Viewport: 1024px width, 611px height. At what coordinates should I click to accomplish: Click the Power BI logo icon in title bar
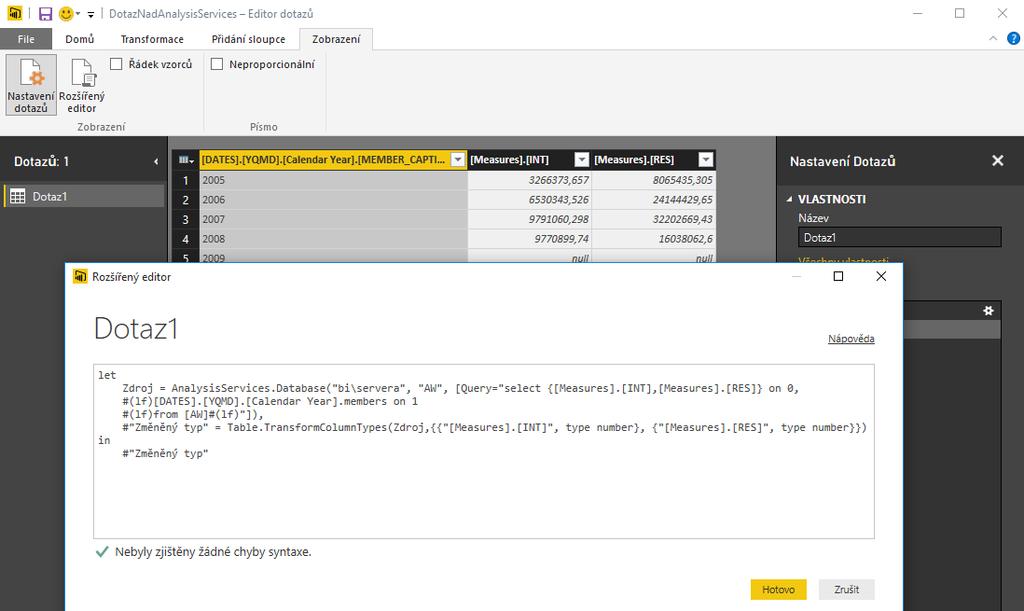[x=14, y=13]
